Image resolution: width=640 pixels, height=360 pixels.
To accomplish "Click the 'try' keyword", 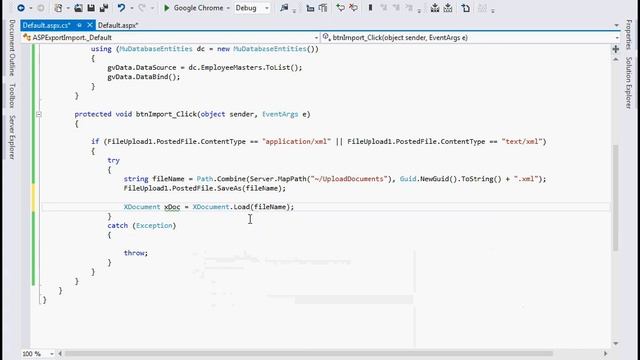I will pos(113,160).
